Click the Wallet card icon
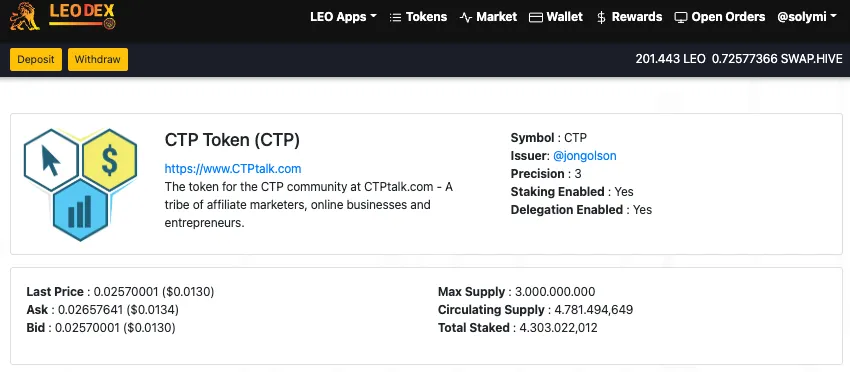This screenshot has width=850, height=372. tap(536, 17)
